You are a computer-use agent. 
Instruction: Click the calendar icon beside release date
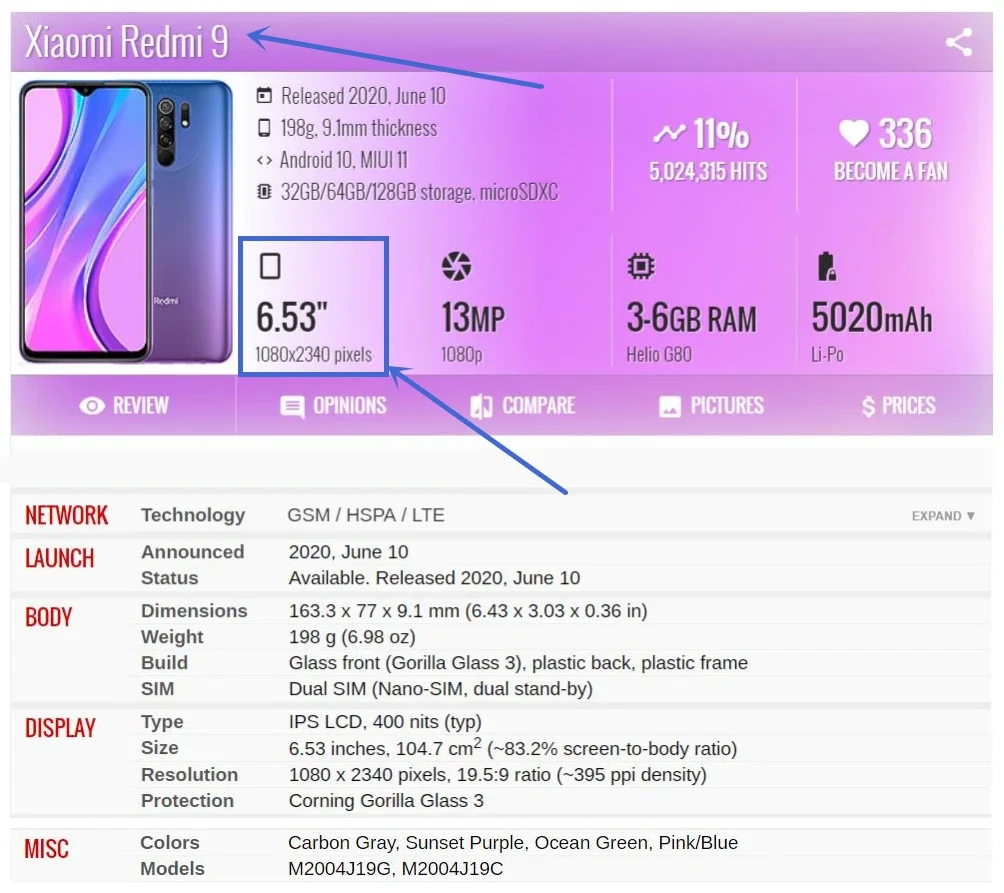264,95
